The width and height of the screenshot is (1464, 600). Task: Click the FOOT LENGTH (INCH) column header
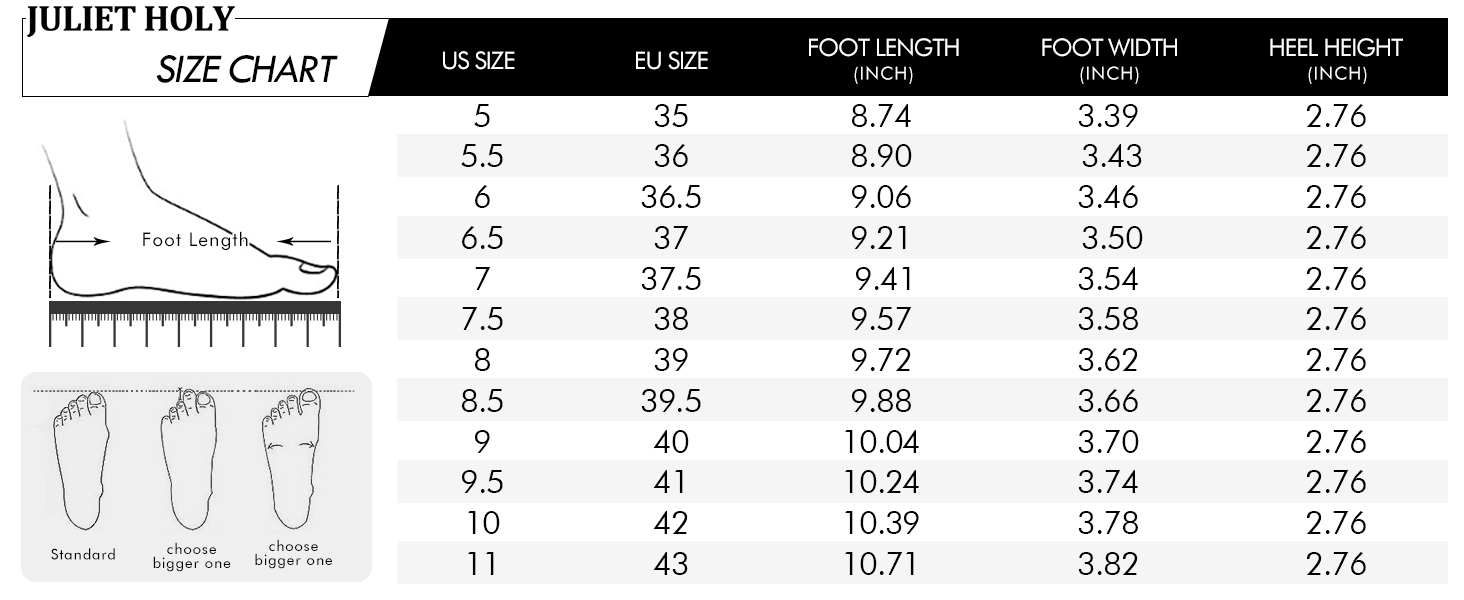[x=883, y=59]
